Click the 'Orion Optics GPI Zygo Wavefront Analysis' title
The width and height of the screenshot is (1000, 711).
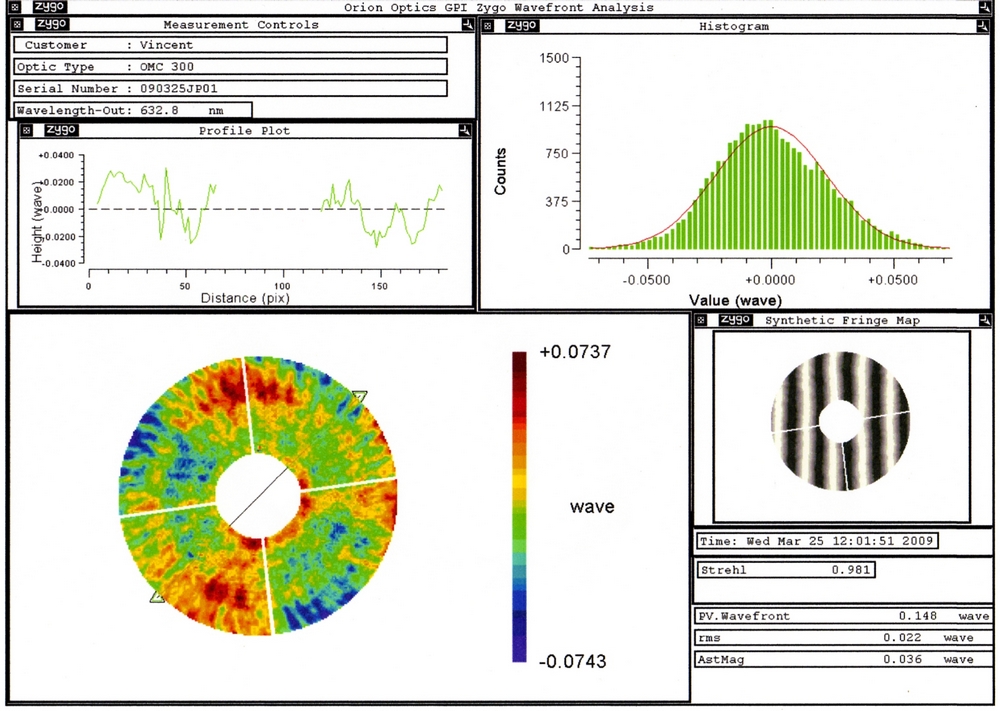coord(499,8)
